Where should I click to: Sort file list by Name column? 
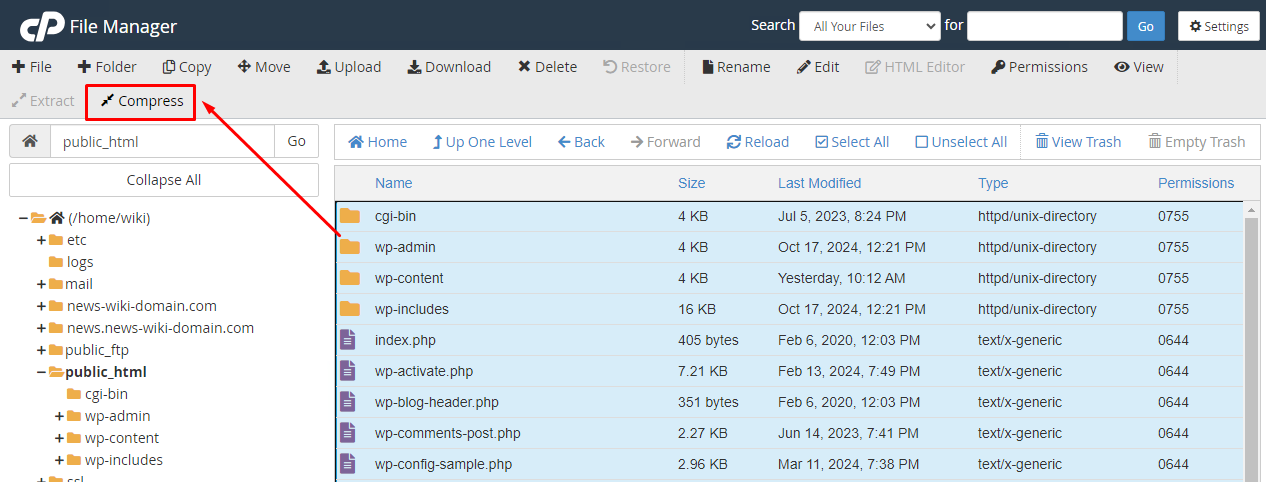tap(394, 183)
